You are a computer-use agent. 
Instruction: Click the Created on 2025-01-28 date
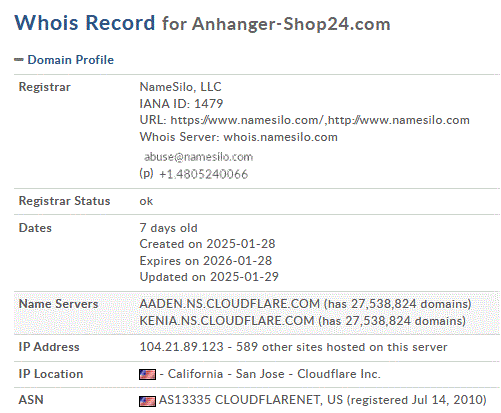(x=207, y=244)
